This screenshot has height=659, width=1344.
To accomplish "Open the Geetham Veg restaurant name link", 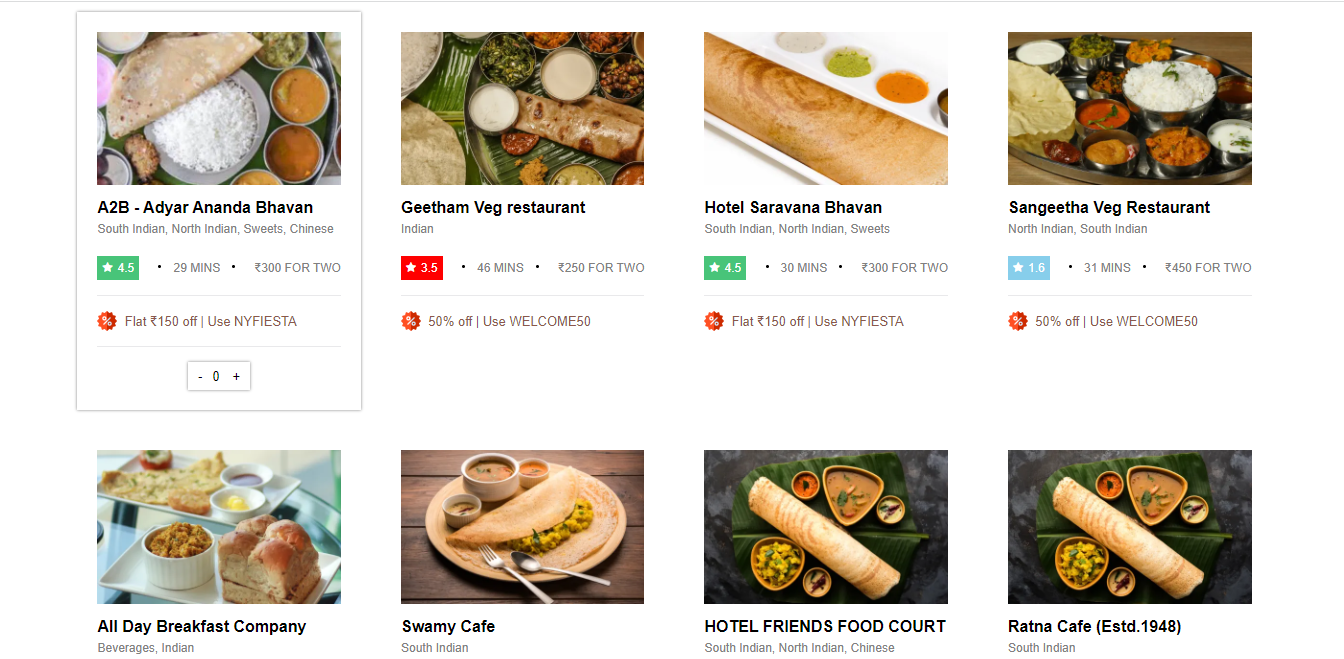I will point(493,208).
